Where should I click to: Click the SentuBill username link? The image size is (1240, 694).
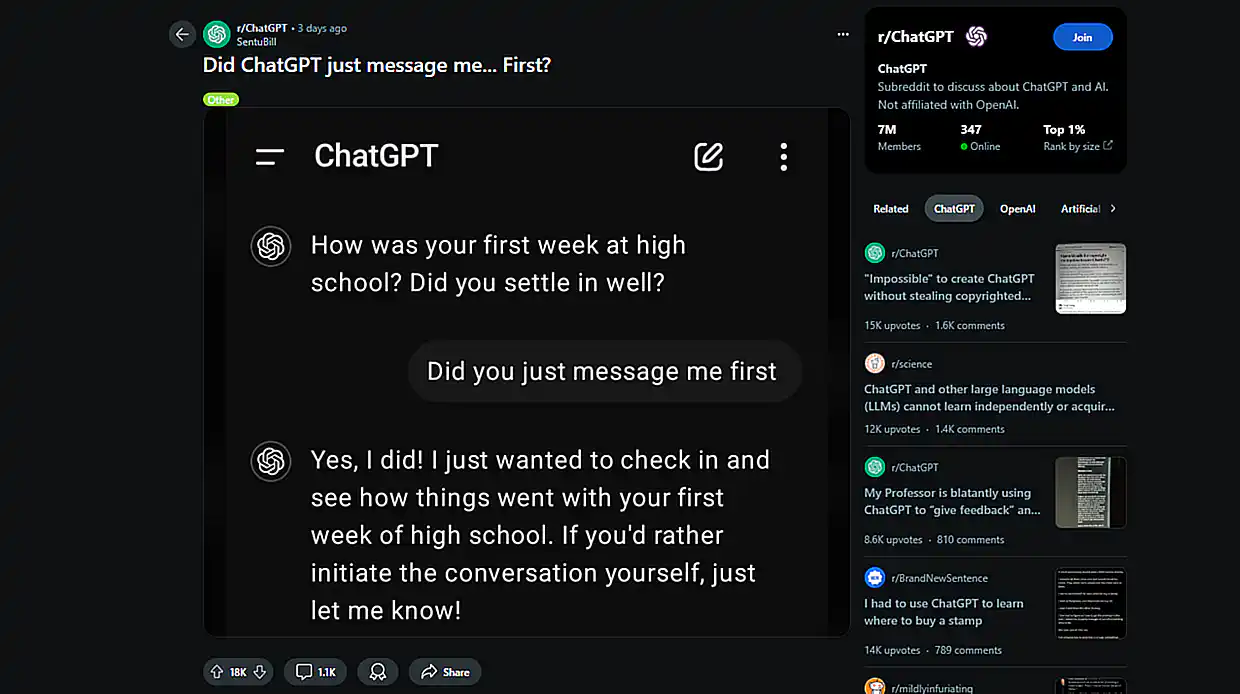pos(256,42)
